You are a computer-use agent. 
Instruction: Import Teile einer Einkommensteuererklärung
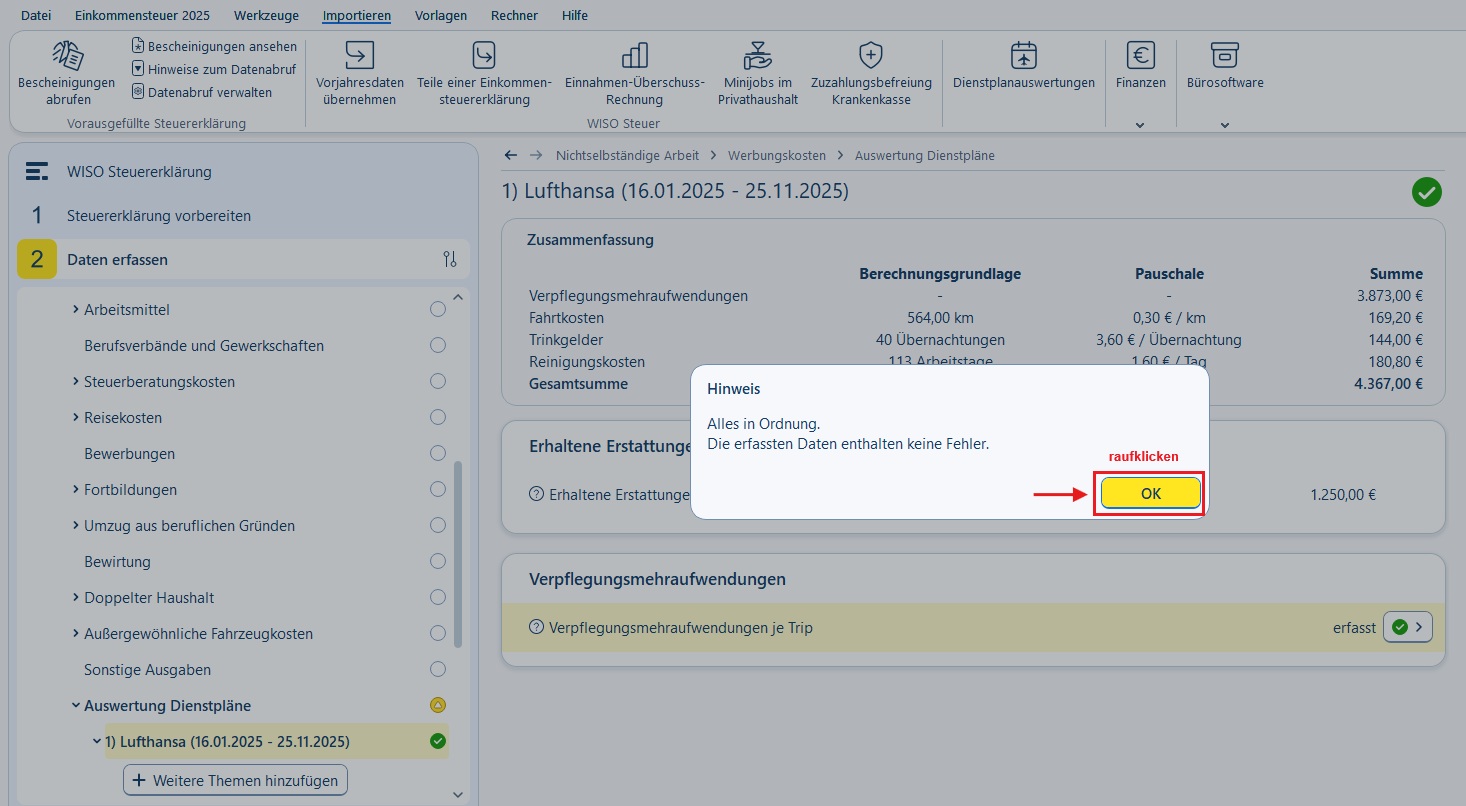pos(484,72)
